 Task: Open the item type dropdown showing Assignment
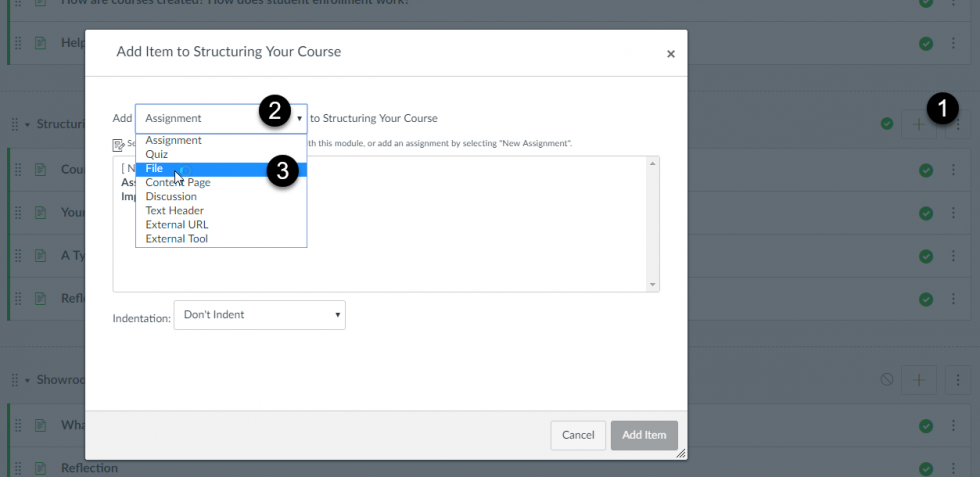(x=221, y=118)
